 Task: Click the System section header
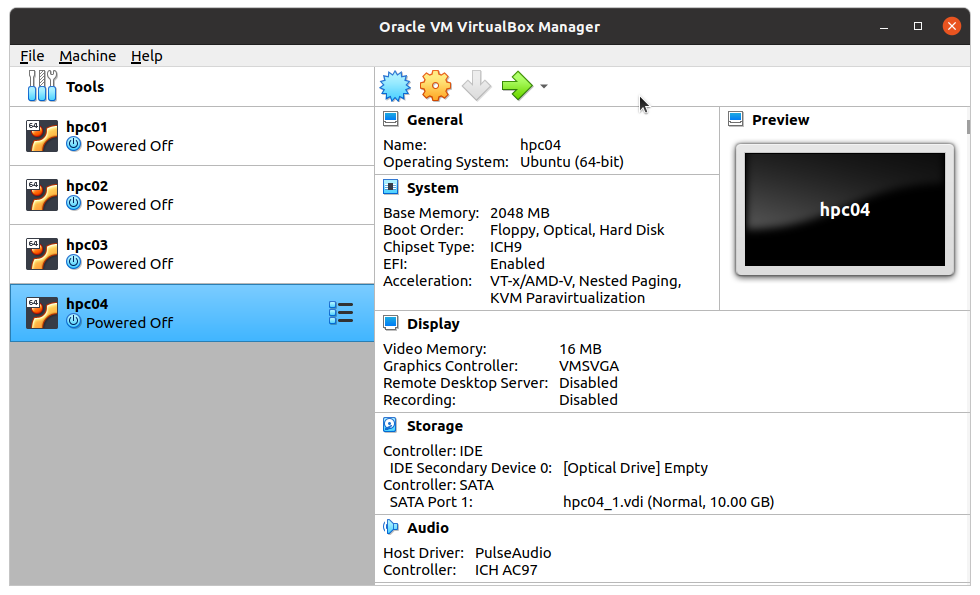[x=432, y=188]
